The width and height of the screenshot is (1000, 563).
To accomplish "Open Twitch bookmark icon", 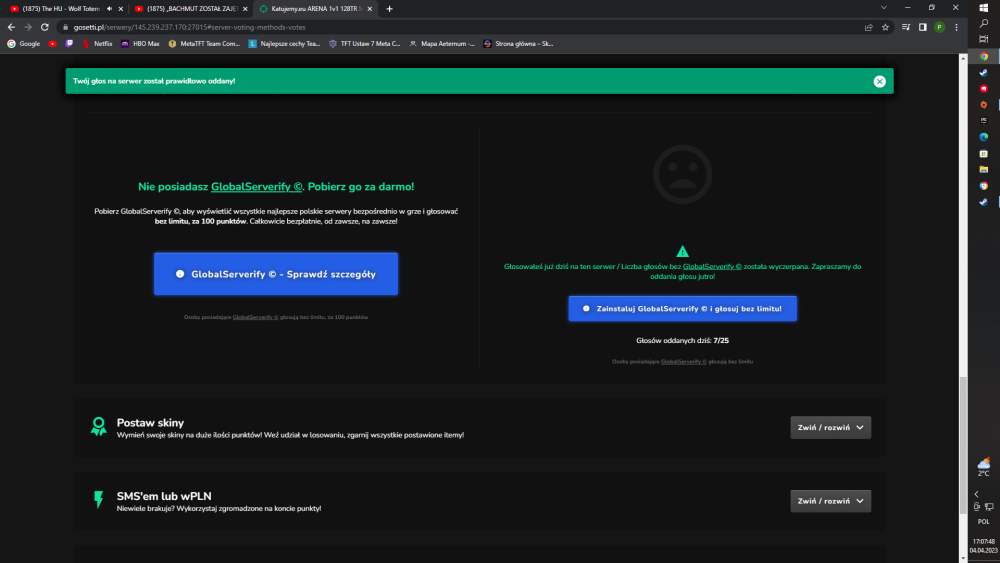I will click(x=69, y=44).
